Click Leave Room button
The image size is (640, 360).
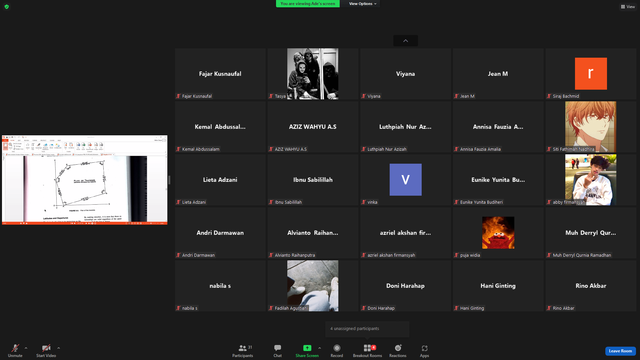point(620,351)
